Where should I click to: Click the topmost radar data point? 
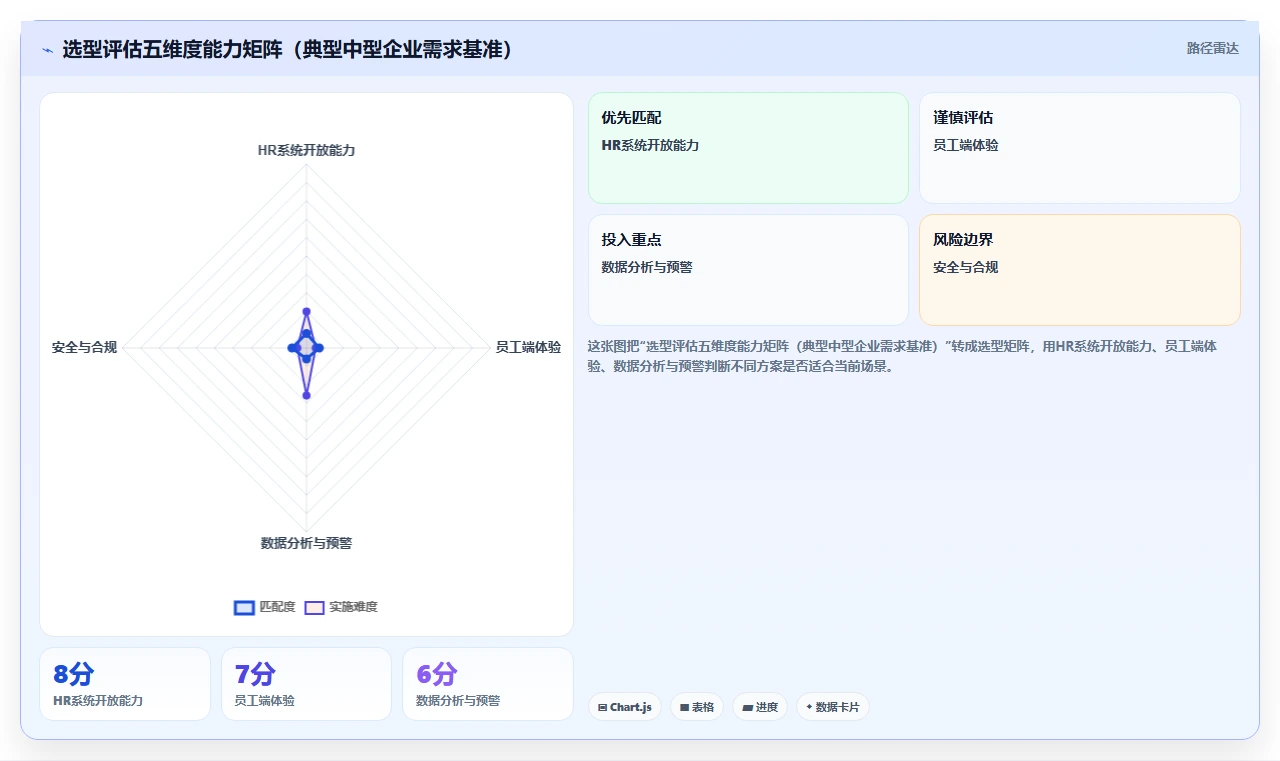[x=306, y=311]
